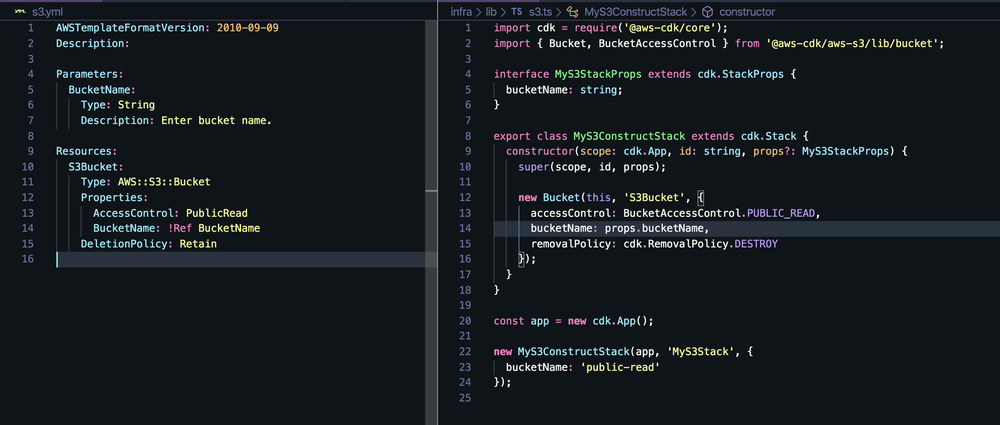
Task: Open the s3.yml tab
Action: point(40,11)
